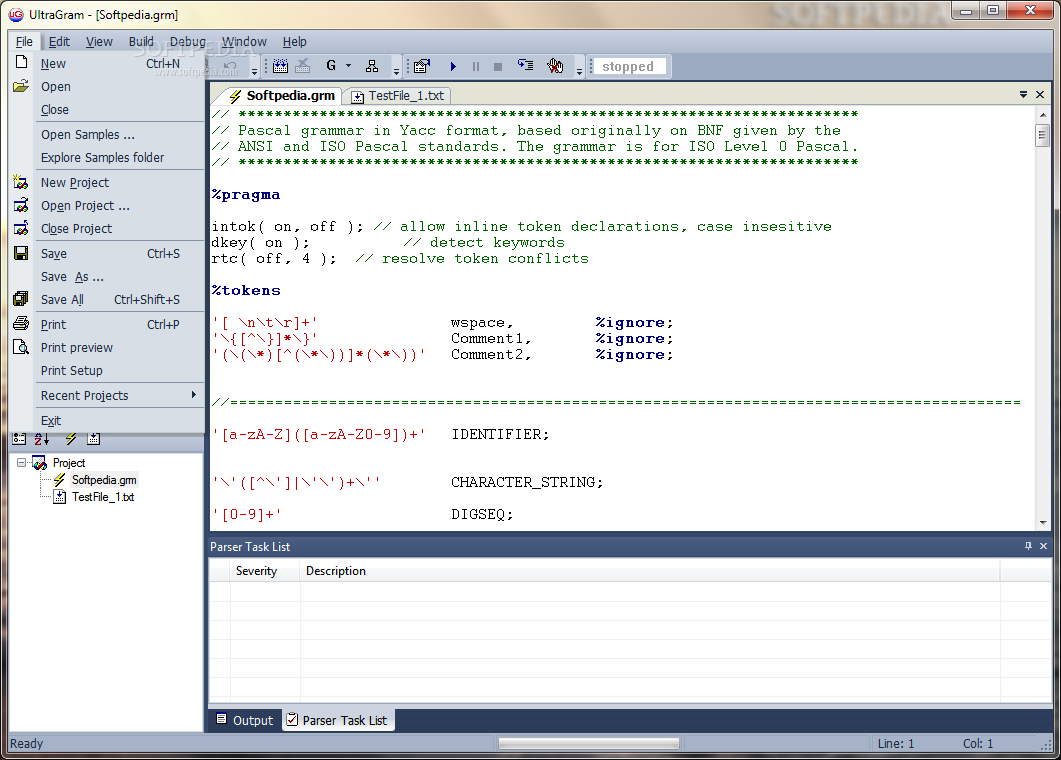Choose Exit from the File menu
This screenshot has width=1061, height=760.
click(x=108, y=421)
